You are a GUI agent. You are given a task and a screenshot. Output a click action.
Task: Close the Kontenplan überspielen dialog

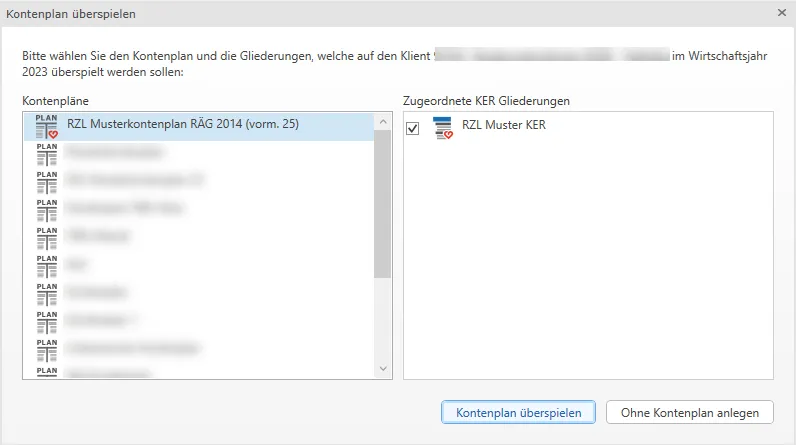(x=782, y=13)
